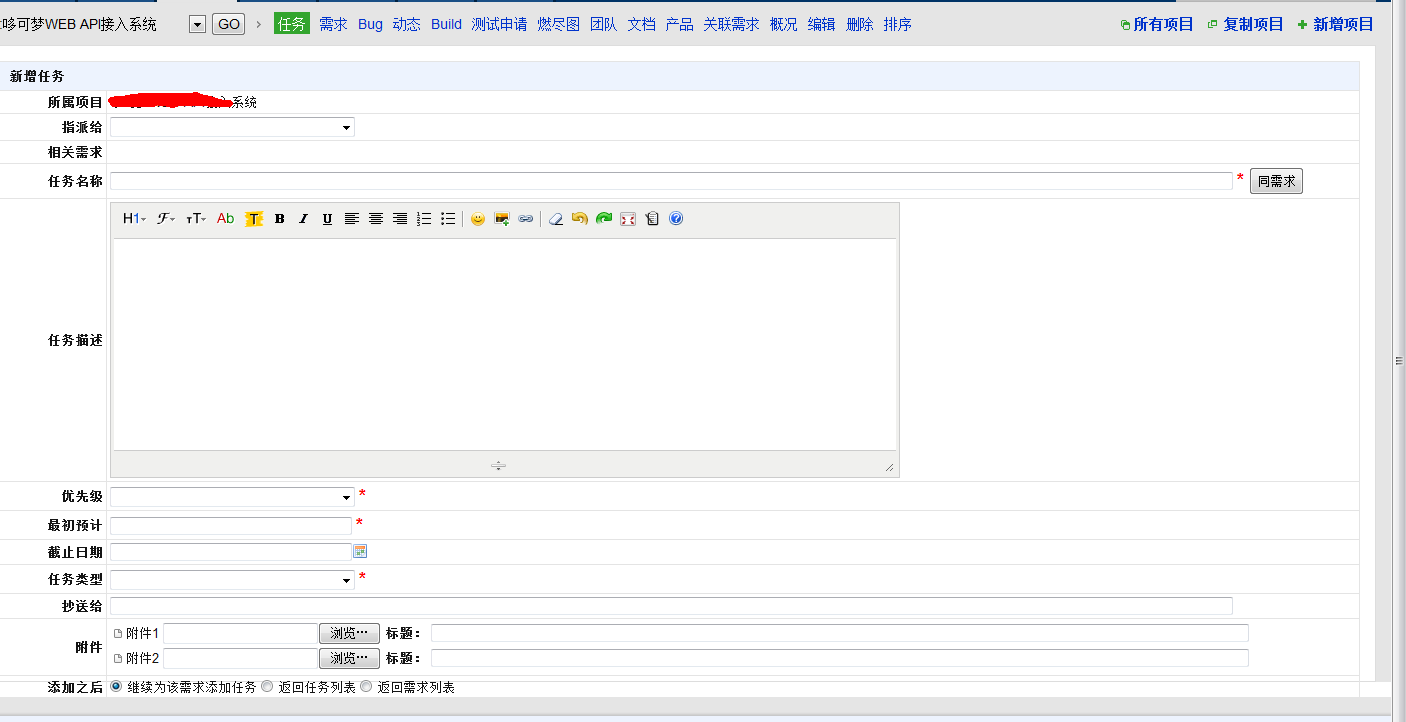Open the font family menu

pyautogui.click(x=166, y=219)
